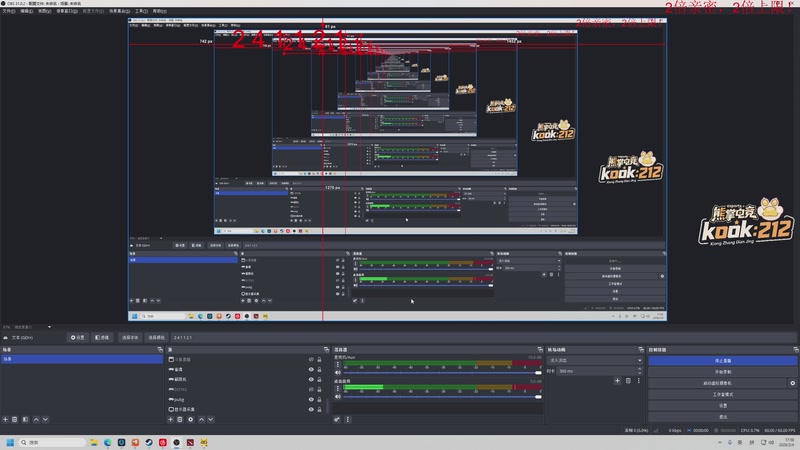Open the 场景集合(S) menu
Viewport: 800px width, 450px height.
[119, 11]
